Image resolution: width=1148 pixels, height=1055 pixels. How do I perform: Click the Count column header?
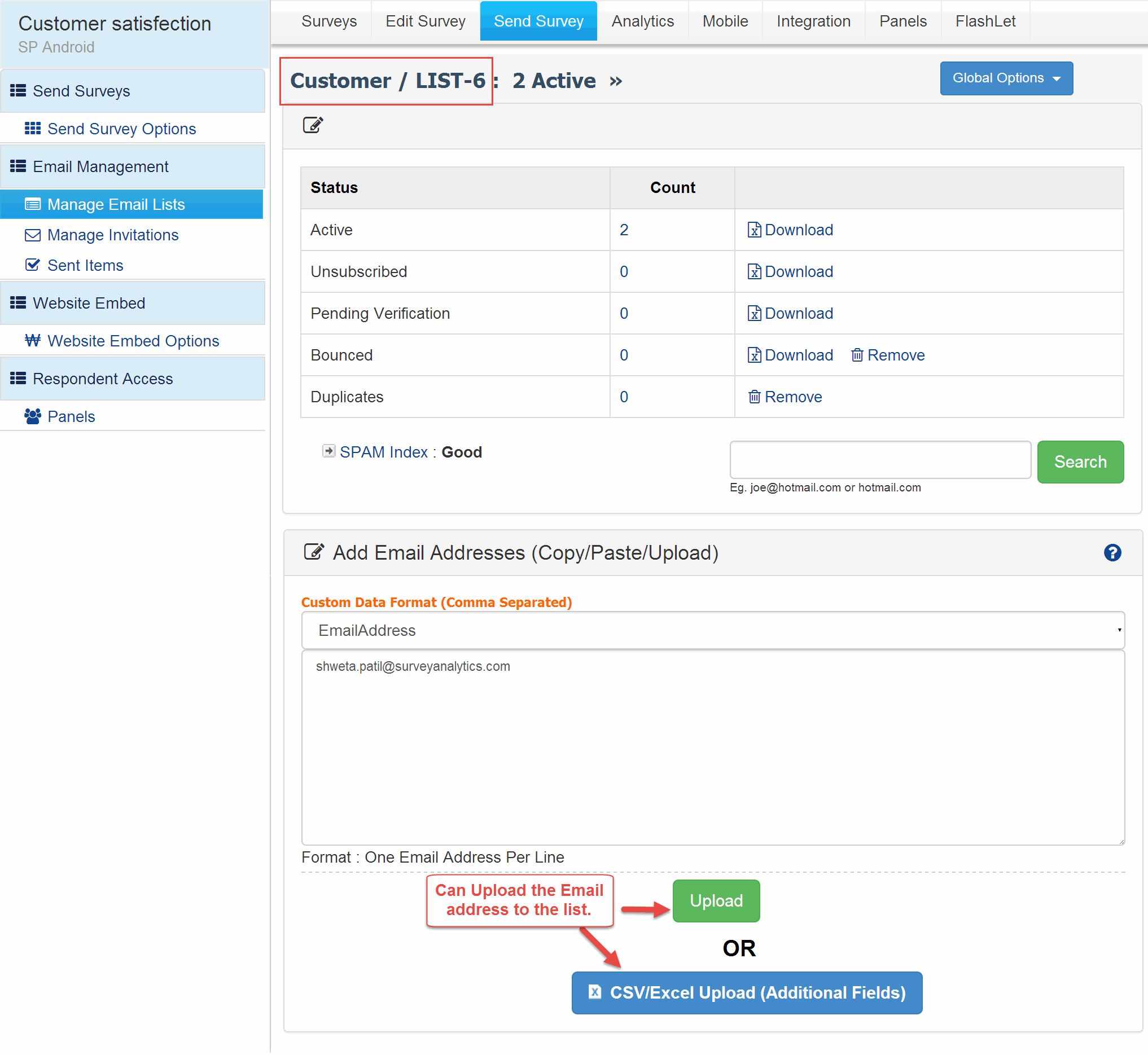coord(672,187)
